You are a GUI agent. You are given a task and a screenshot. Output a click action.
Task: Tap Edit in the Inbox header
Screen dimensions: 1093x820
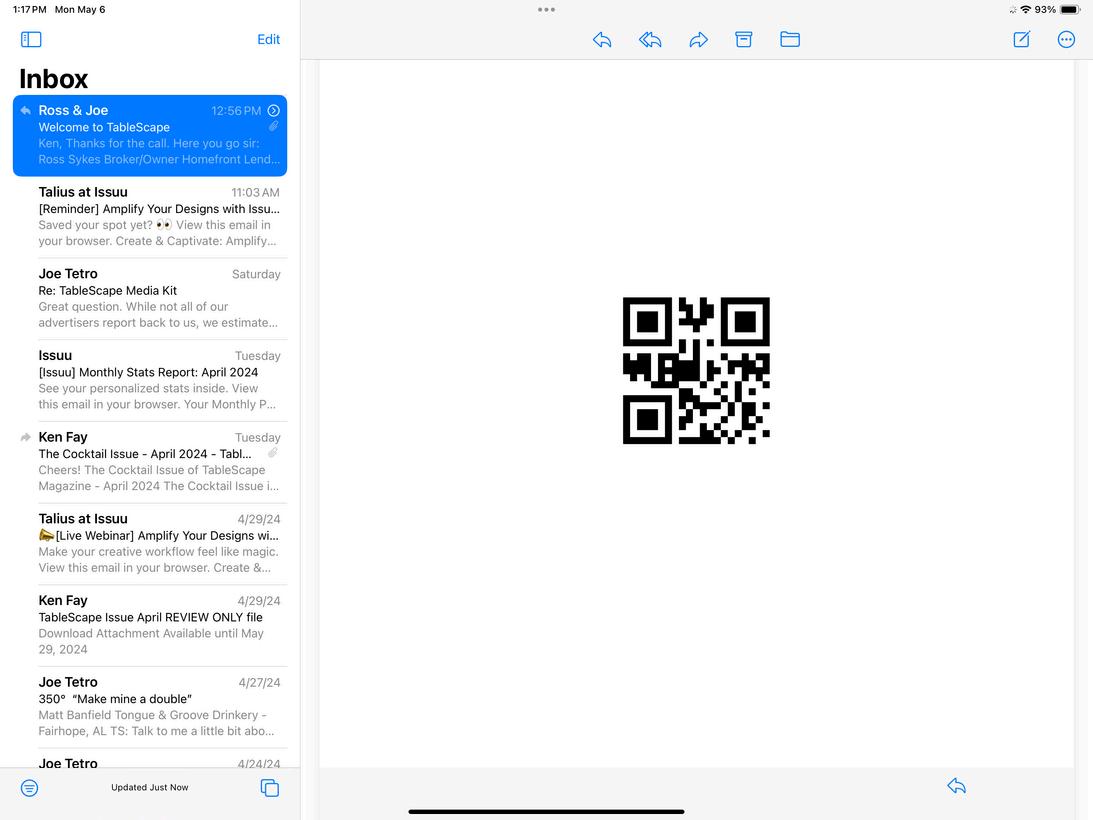pos(268,39)
